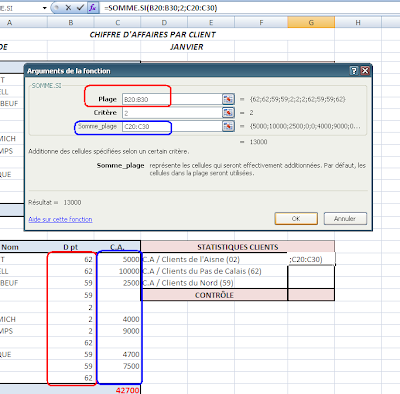Click the collapse-dialog icon for Plage field

(228, 99)
